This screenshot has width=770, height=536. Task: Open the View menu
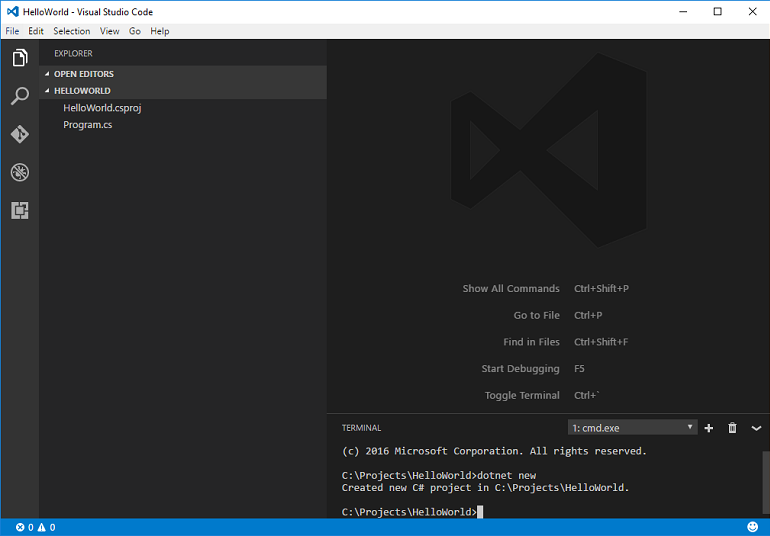[x=110, y=31]
